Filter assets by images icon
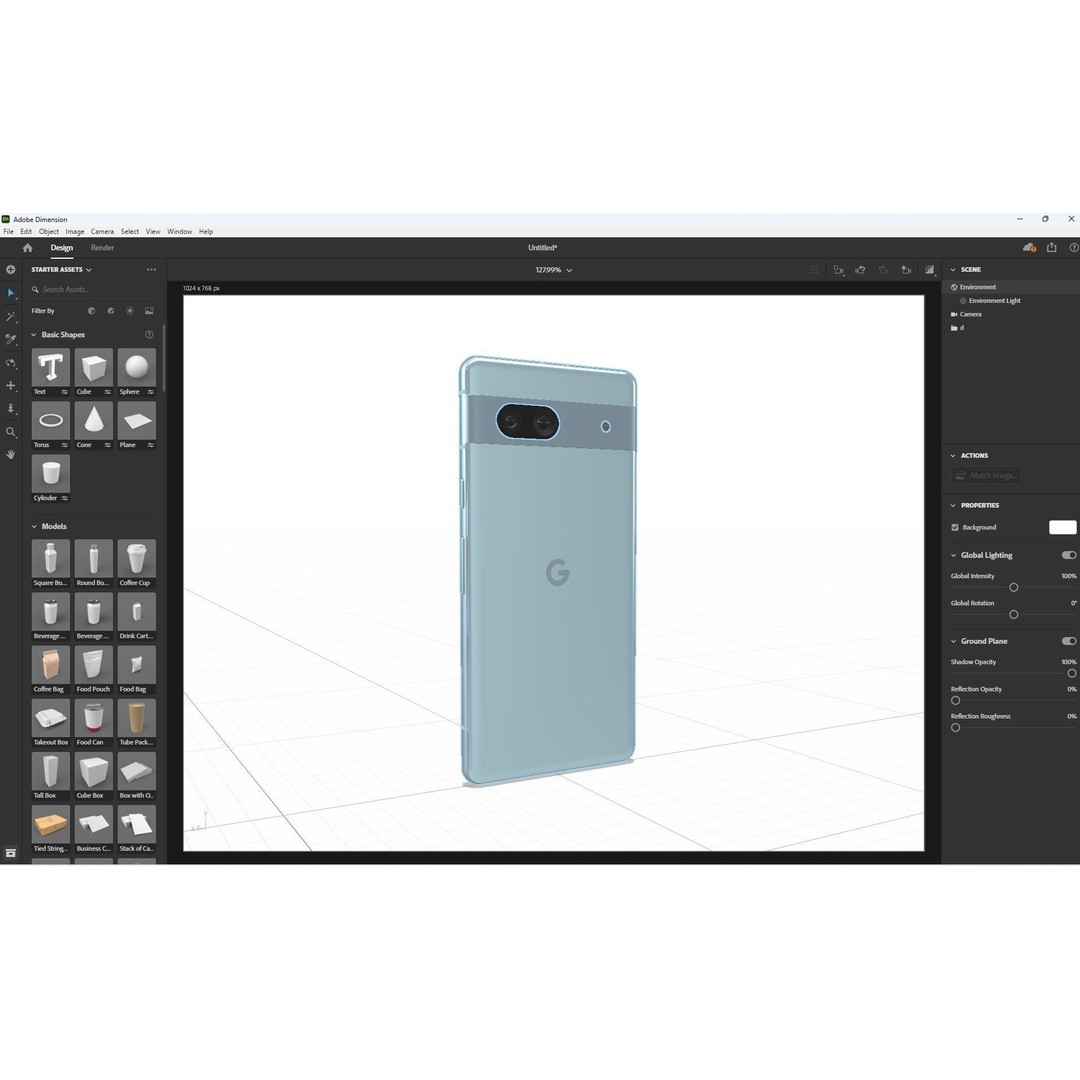Screen dimensions: 1080x1080 (x=149, y=311)
